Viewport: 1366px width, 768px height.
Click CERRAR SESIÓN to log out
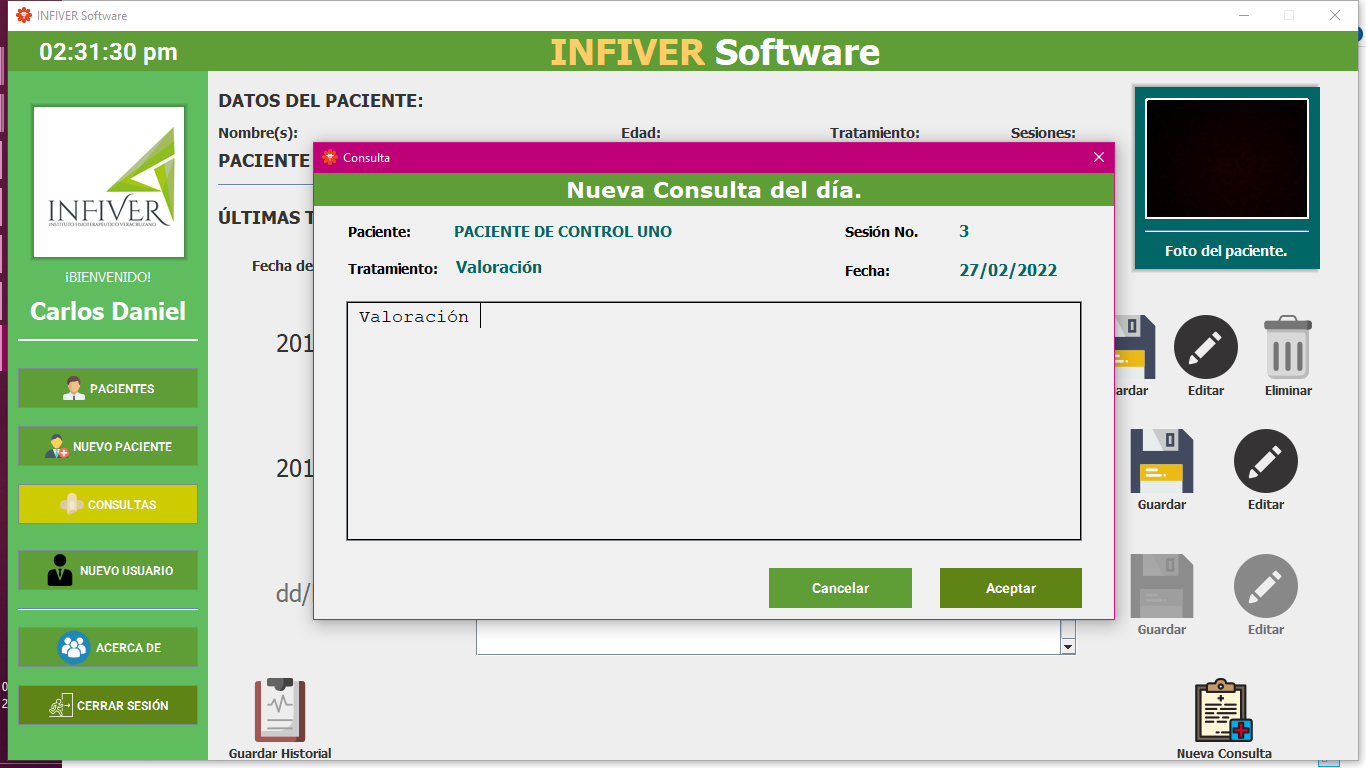click(108, 705)
